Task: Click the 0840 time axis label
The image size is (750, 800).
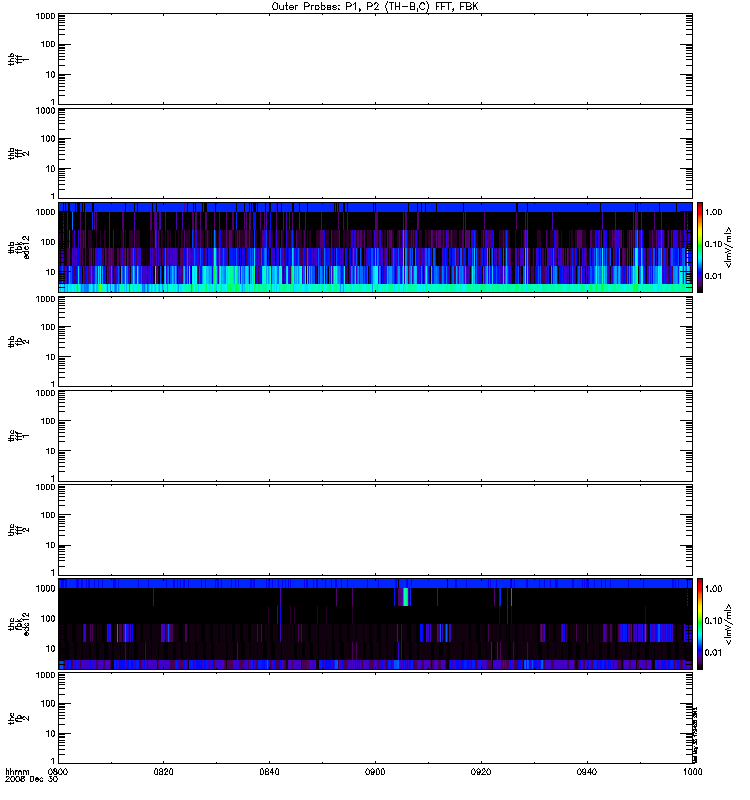Action: [269, 771]
